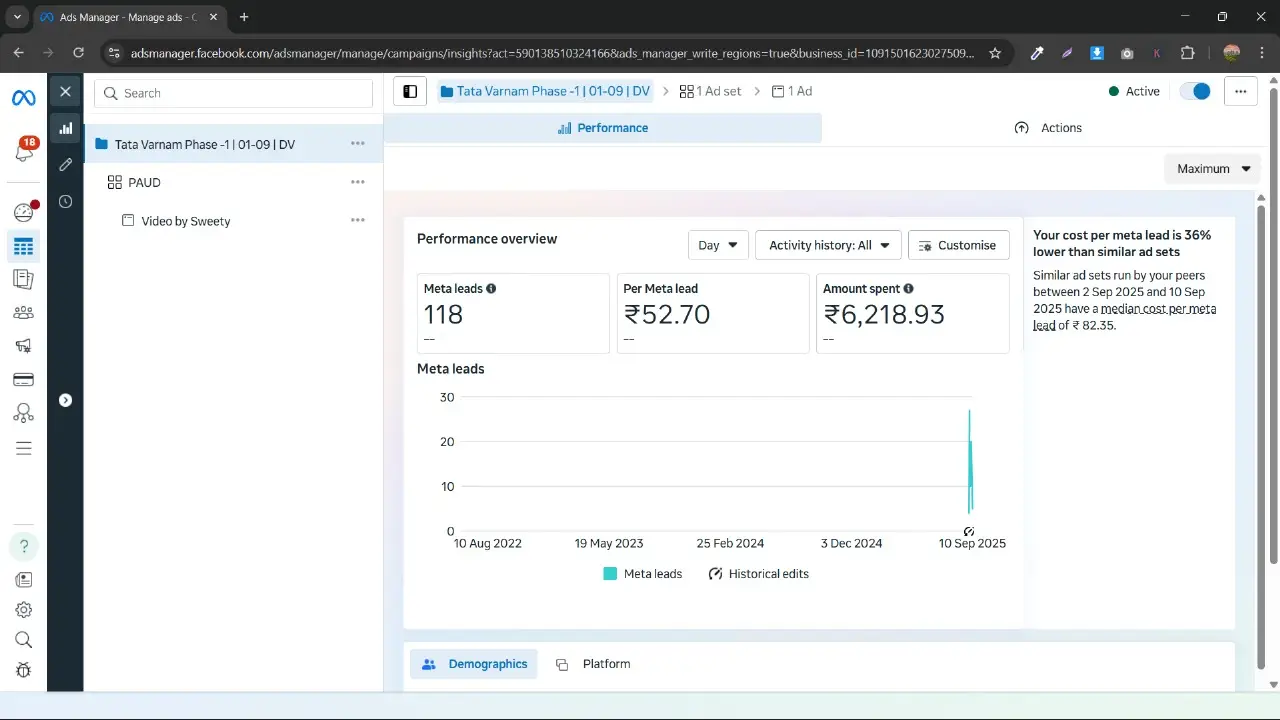
Task: Click the Meta logo icon
Action: pyautogui.click(x=23, y=97)
